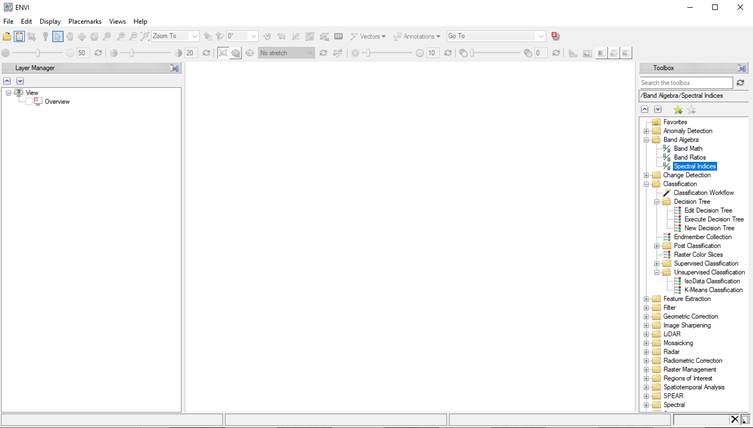Click the Cursor Value tool icon
This screenshot has width=753, height=428.
tap(45, 36)
